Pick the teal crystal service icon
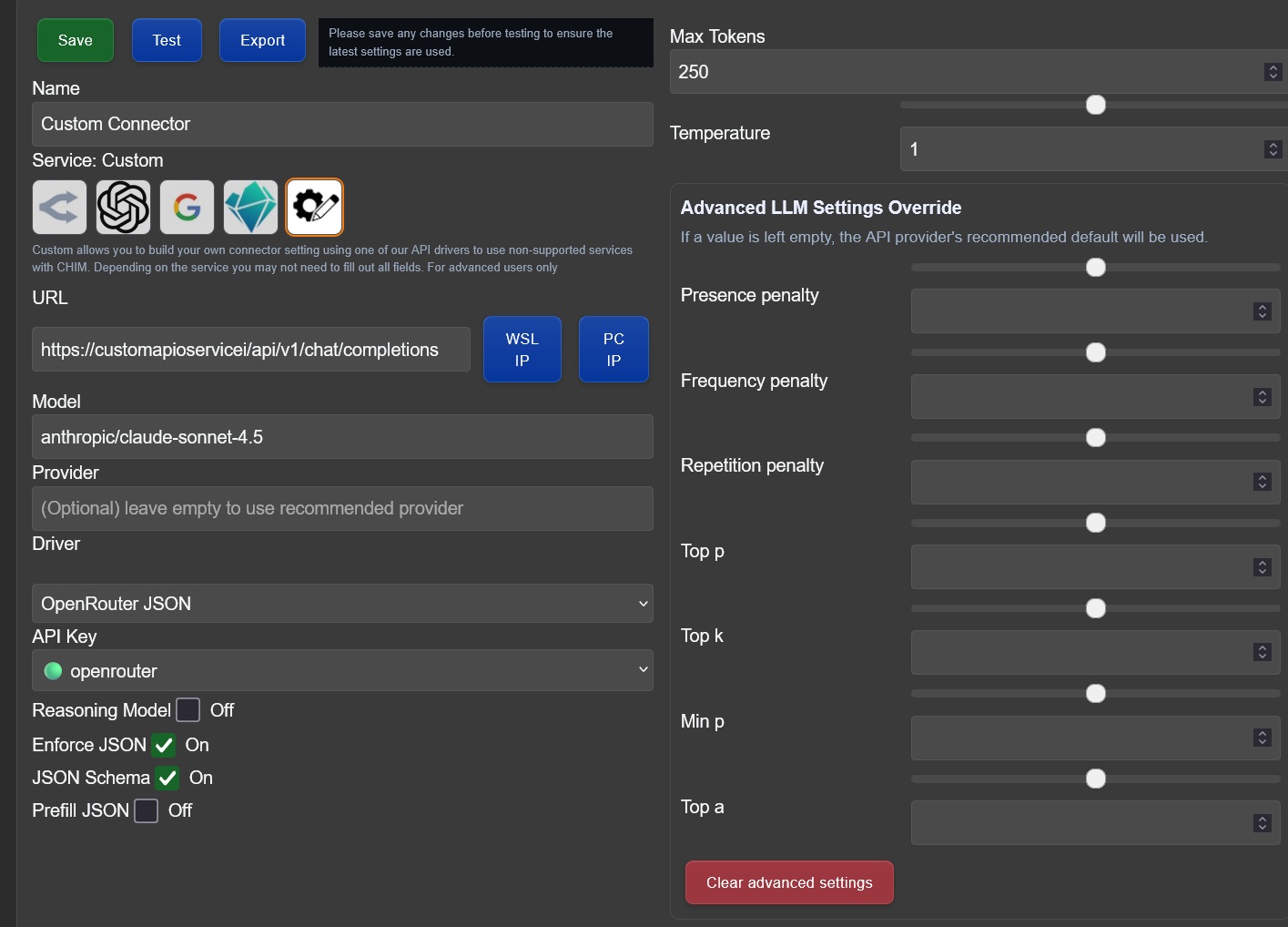Viewport: 1288px width, 927px height. tap(250, 208)
